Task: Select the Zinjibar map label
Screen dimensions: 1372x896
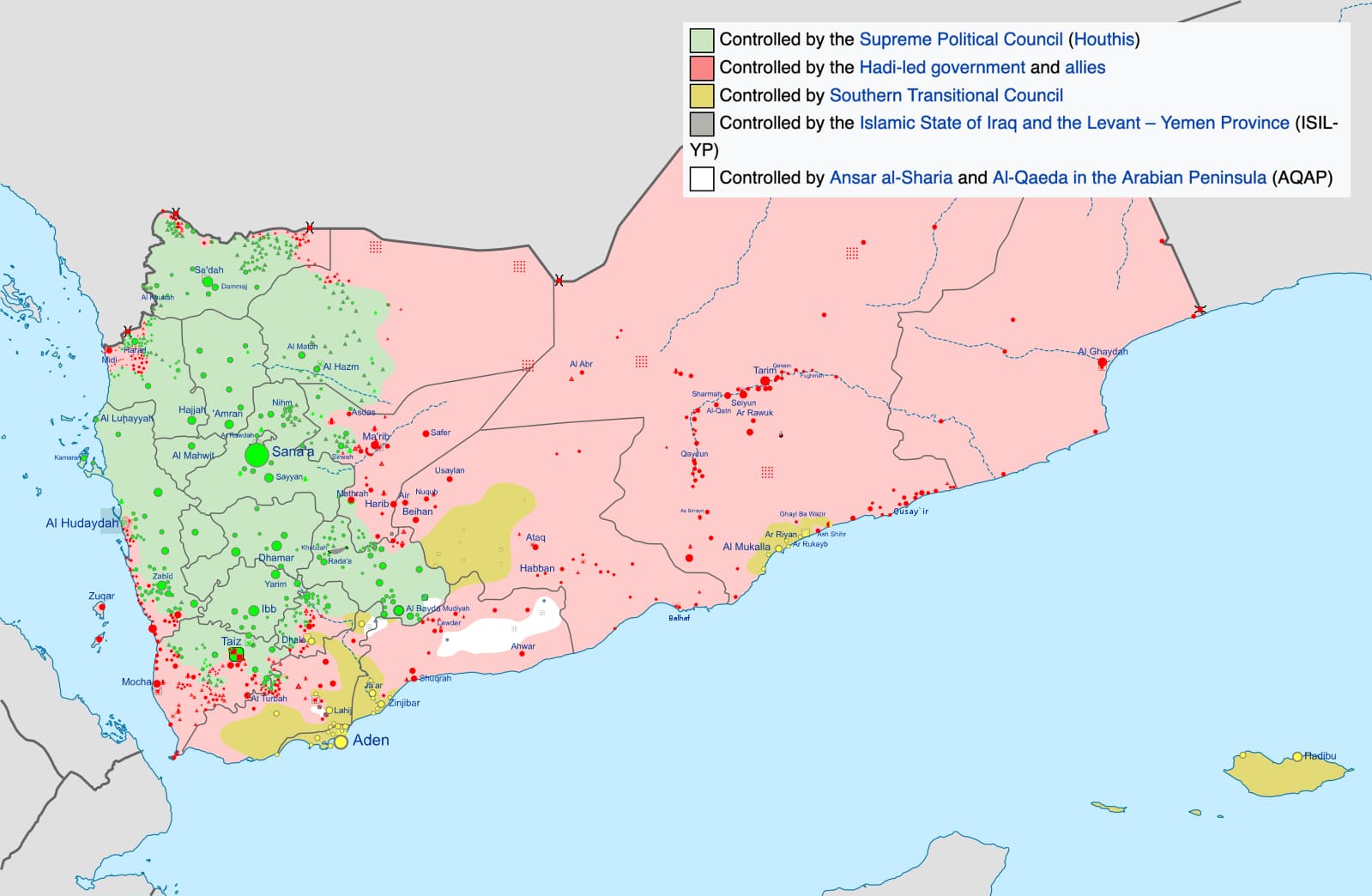Action: tap(404, 703)
